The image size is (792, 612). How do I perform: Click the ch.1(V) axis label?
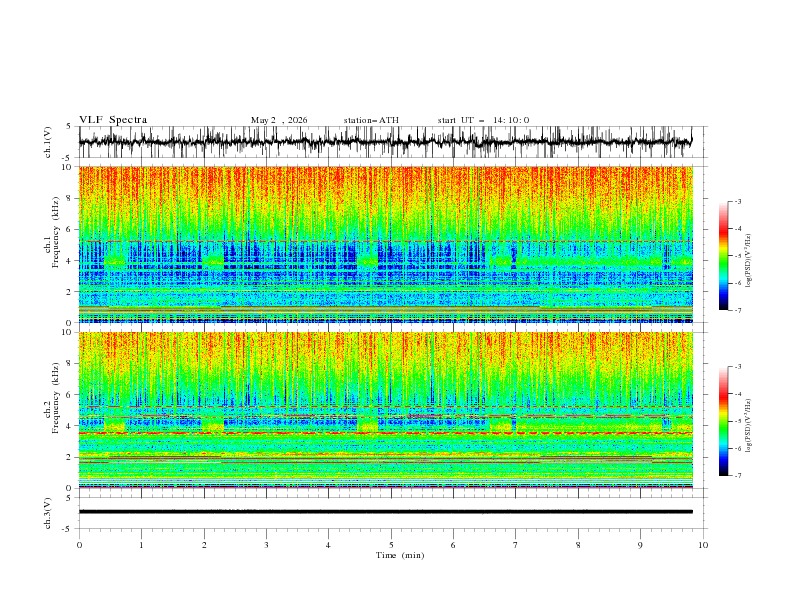pyautogui.click(x=48, y=142)
